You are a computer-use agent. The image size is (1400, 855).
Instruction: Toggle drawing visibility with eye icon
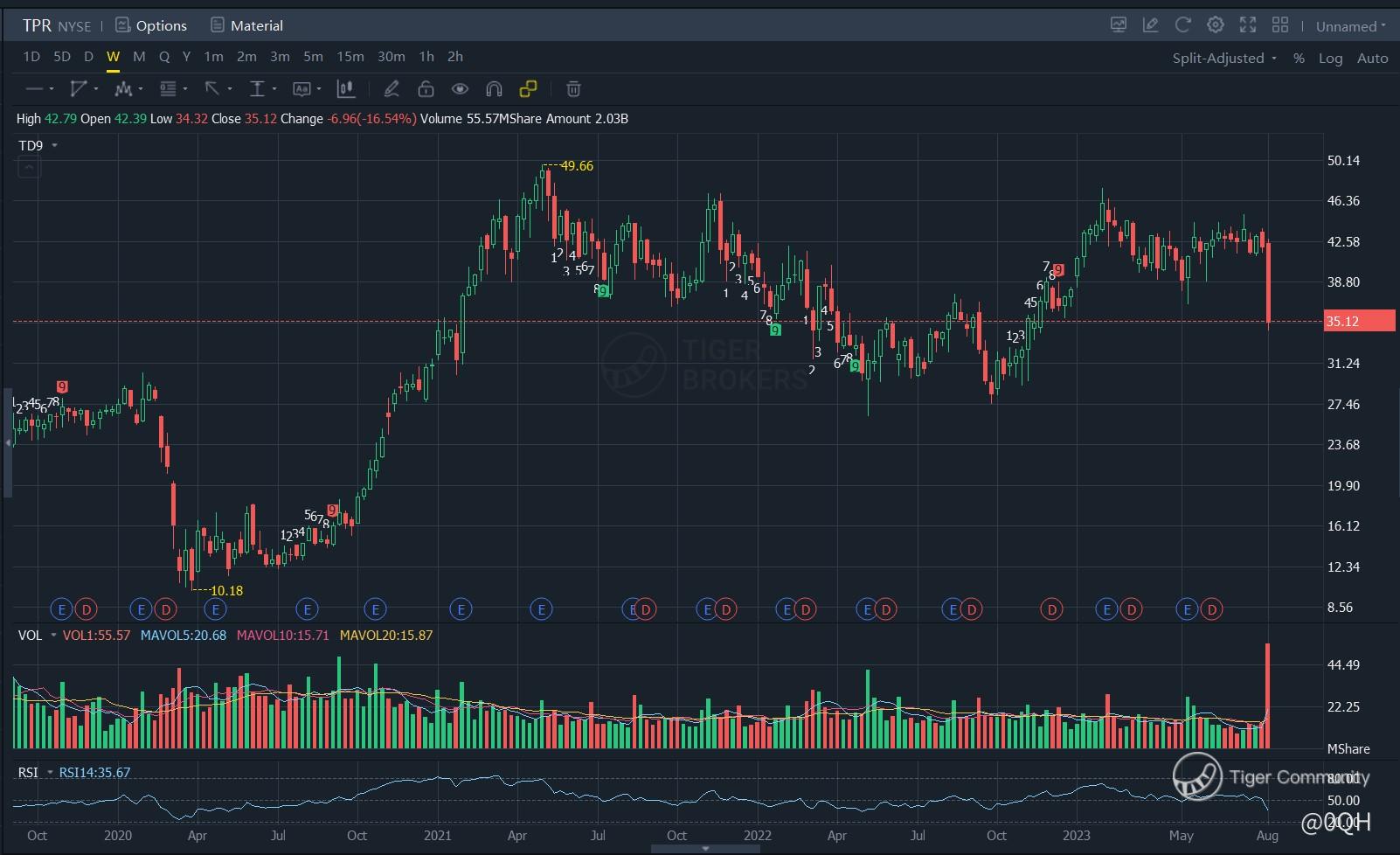[x=460, y=89]
